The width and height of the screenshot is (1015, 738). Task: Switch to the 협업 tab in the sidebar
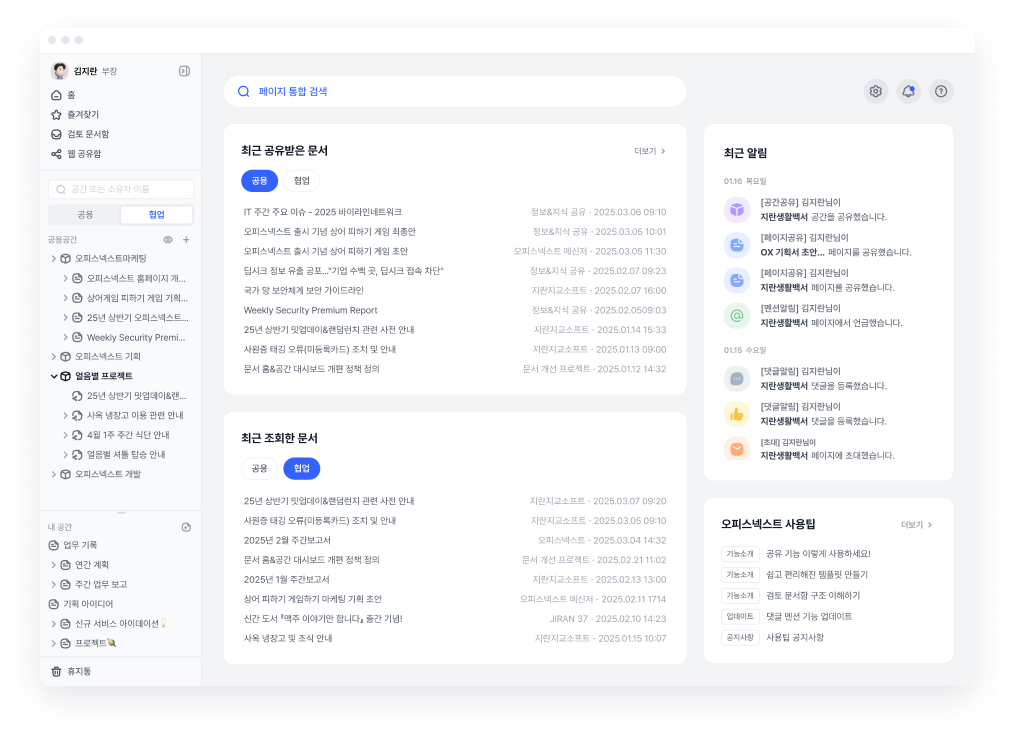156,214
